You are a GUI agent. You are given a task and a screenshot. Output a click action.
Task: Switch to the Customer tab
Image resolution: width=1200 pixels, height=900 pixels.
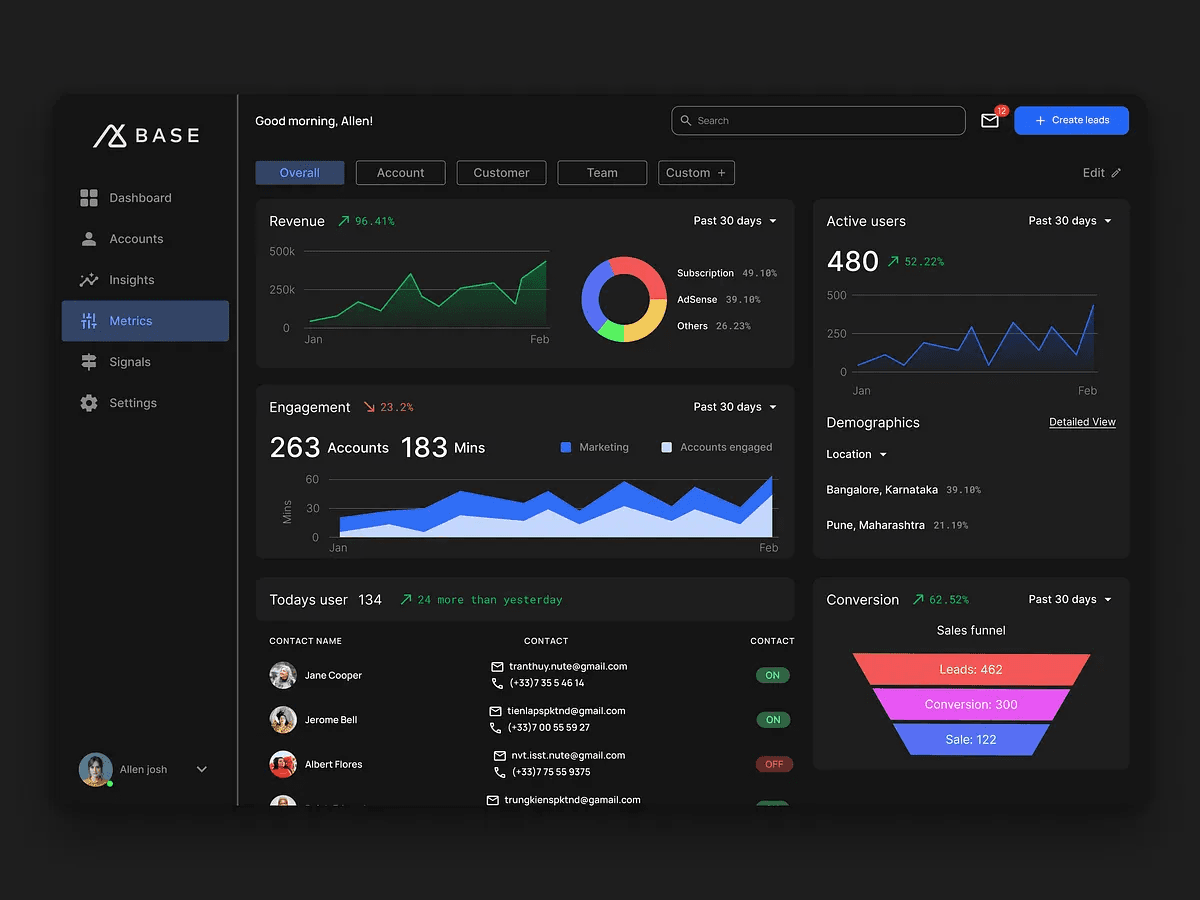501,173
